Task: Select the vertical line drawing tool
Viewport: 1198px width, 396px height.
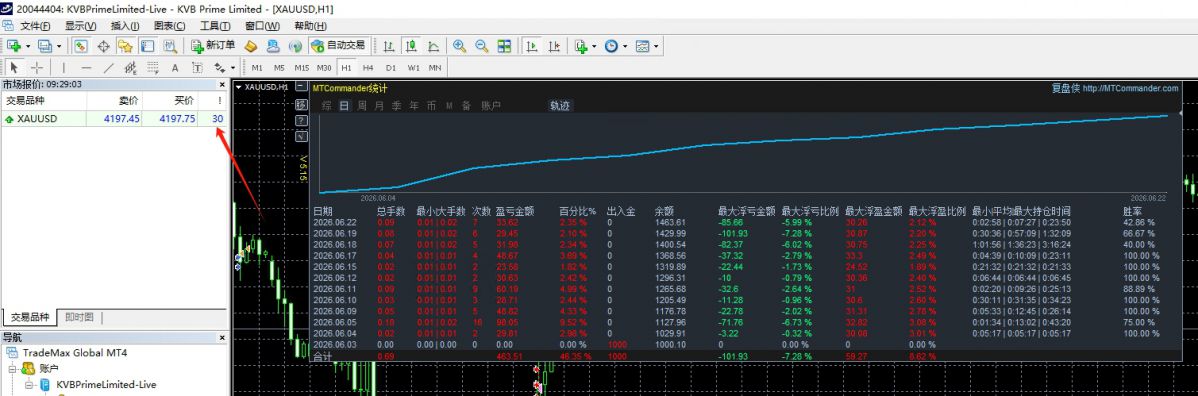Action: point(63,67)
